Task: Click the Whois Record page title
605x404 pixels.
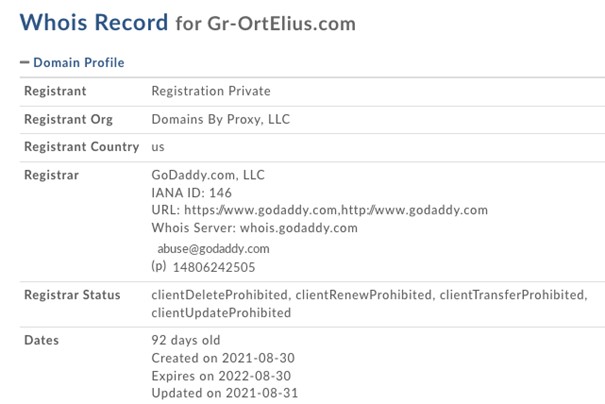Action: (94, 22)
